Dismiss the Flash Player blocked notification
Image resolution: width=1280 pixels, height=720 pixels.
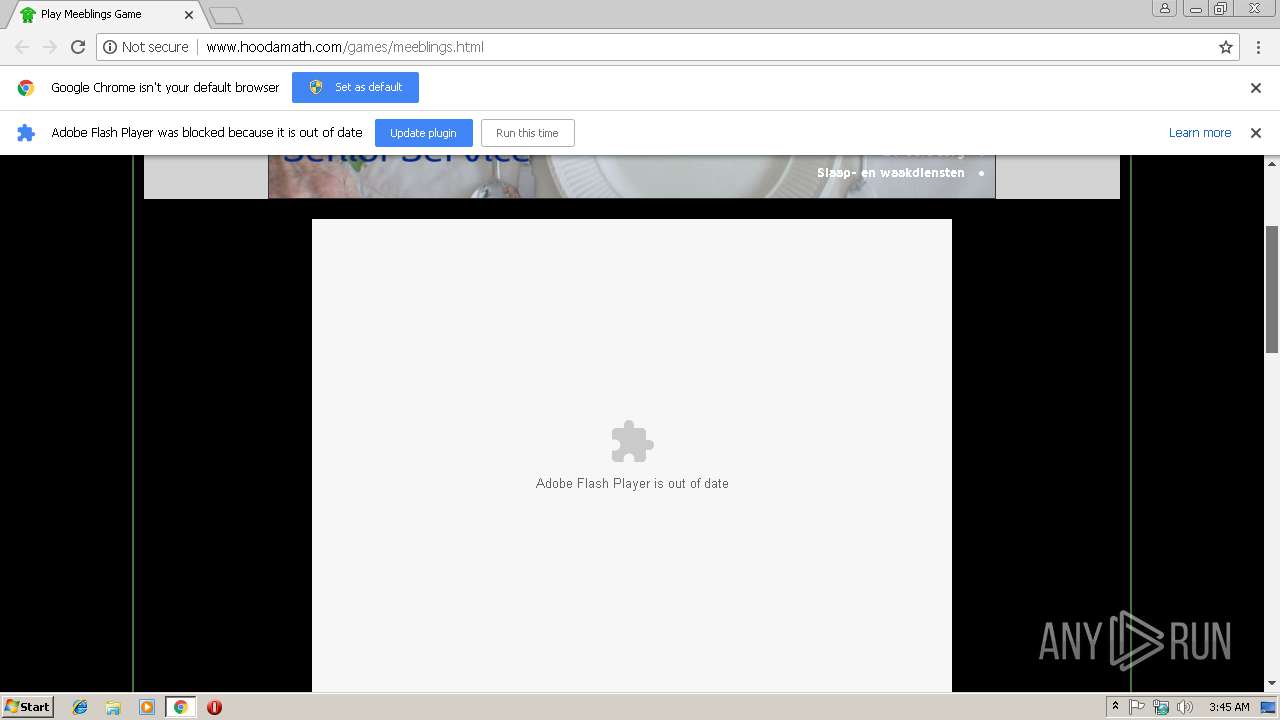pyautogui.click(x=1256, y=133)
